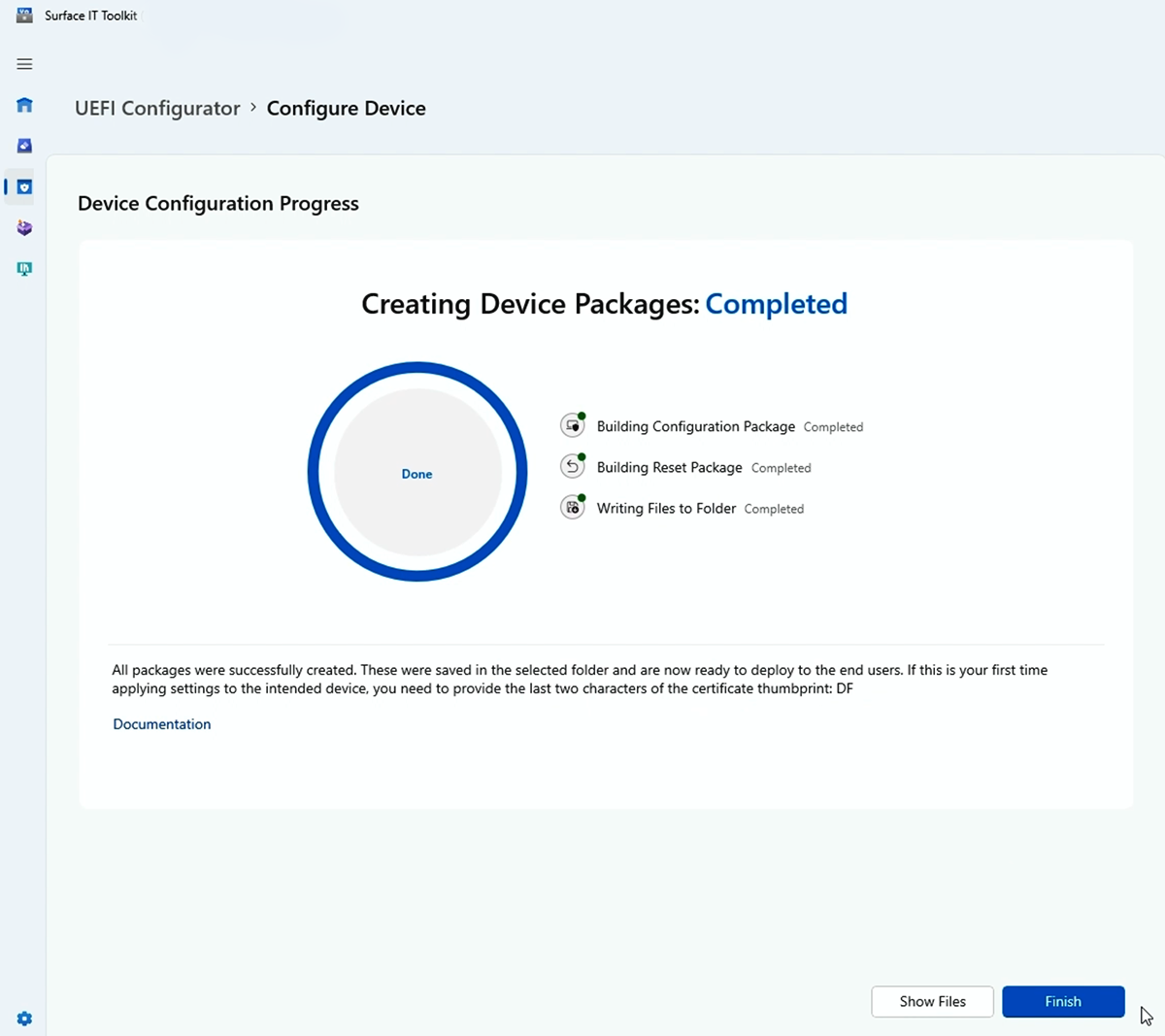This screenshot has height=1036, width=1165.
Task: Open the Documentation link
Action: pos(161,723)
